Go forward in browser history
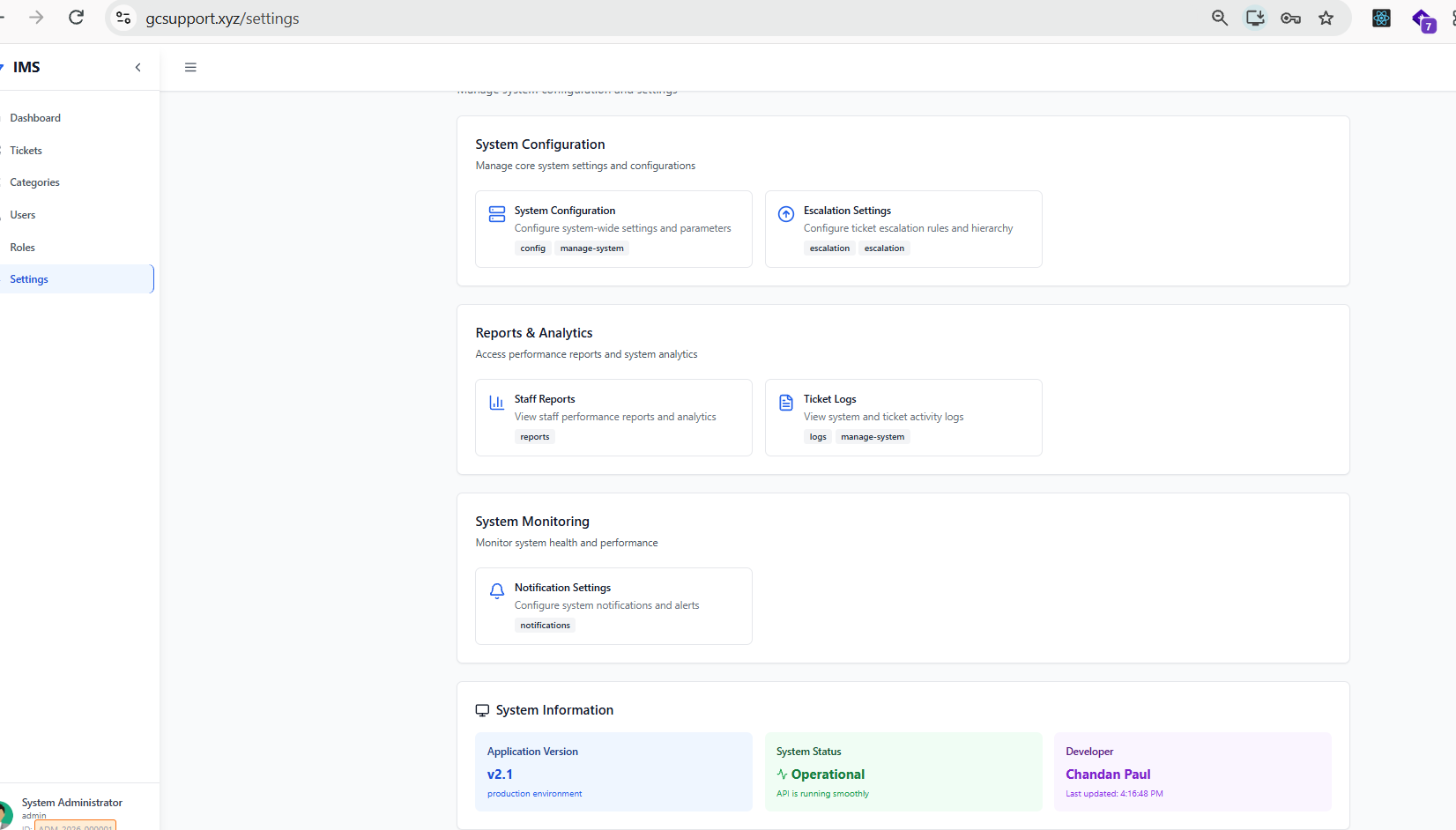The width and height of the screenshot is (1456, 830). coord(36,18)
